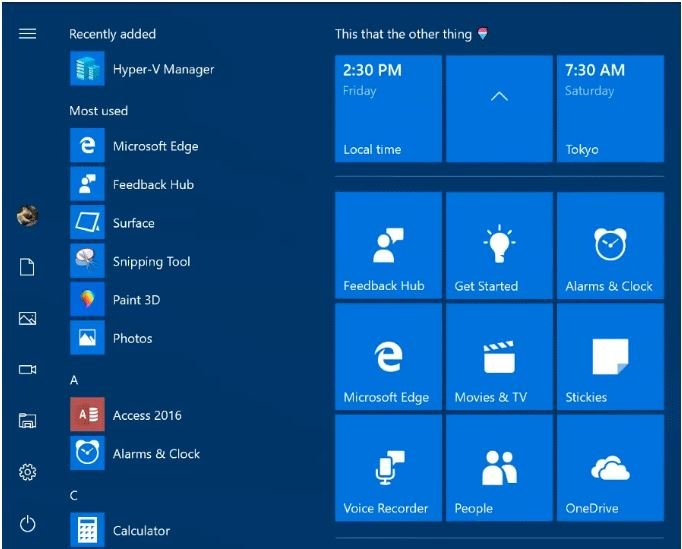Open Pictures folder icon in sidebar

(x=27, y=318)
